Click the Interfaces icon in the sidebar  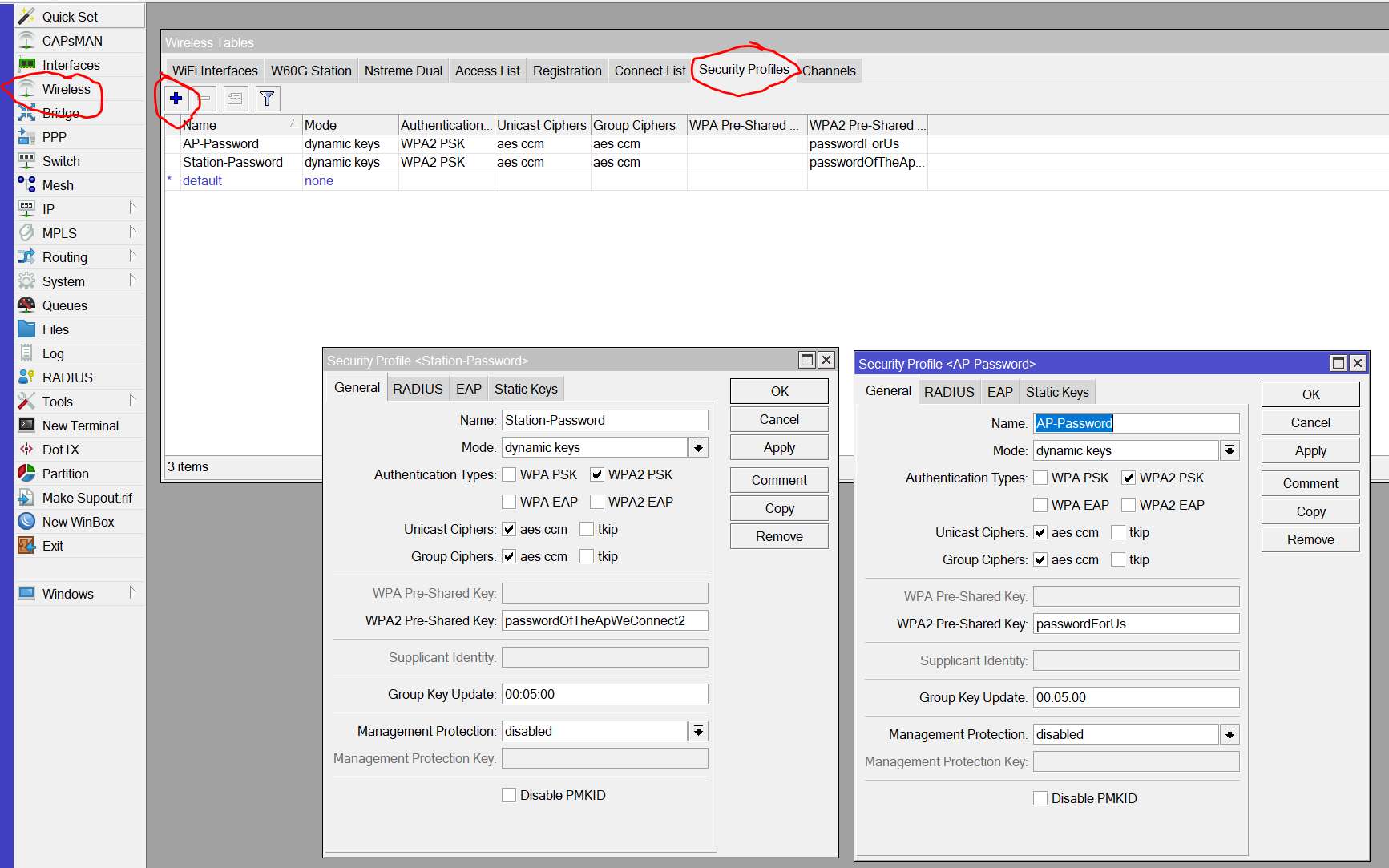pos(26,64)
